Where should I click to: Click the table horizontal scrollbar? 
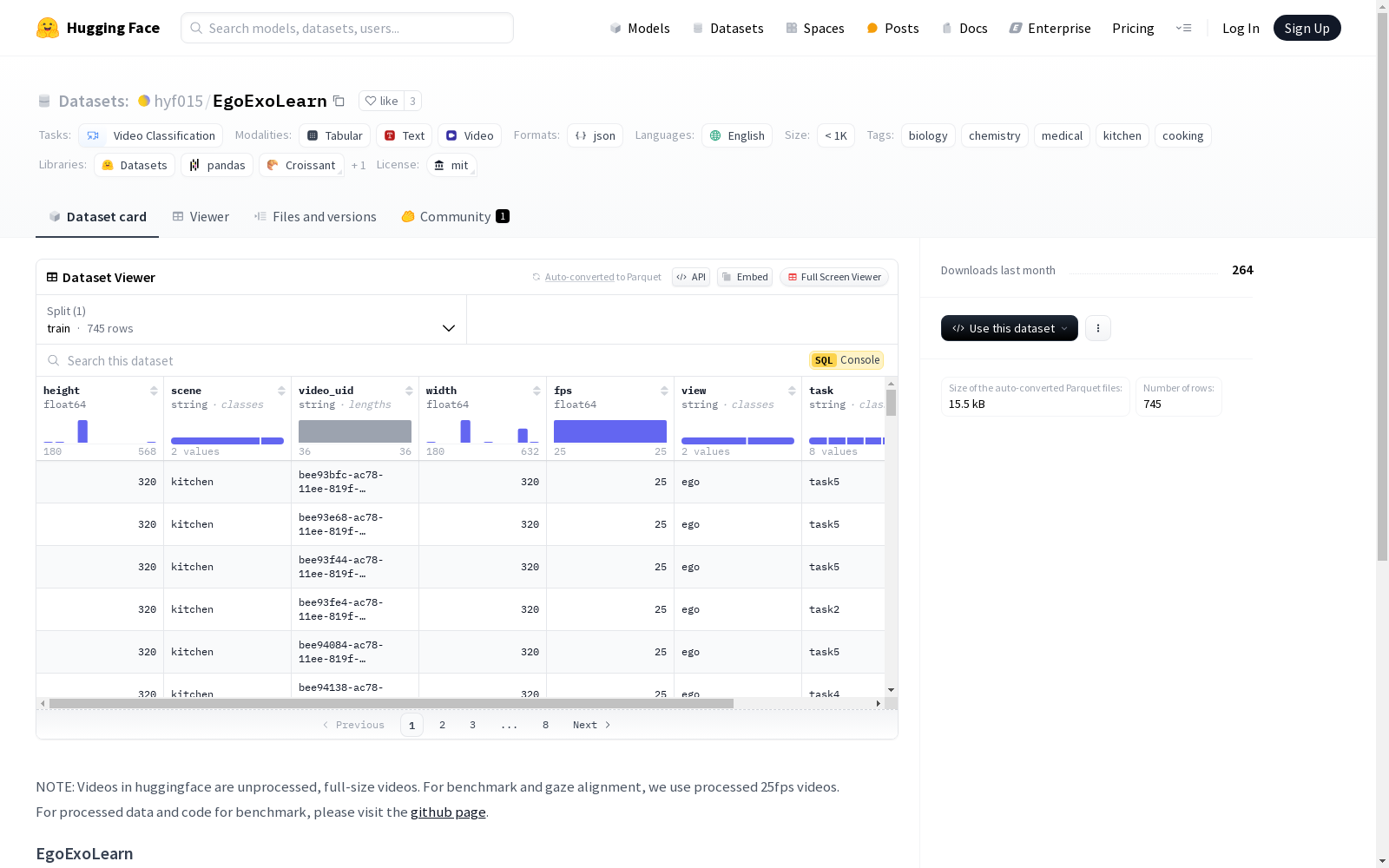tap(392, 703)
